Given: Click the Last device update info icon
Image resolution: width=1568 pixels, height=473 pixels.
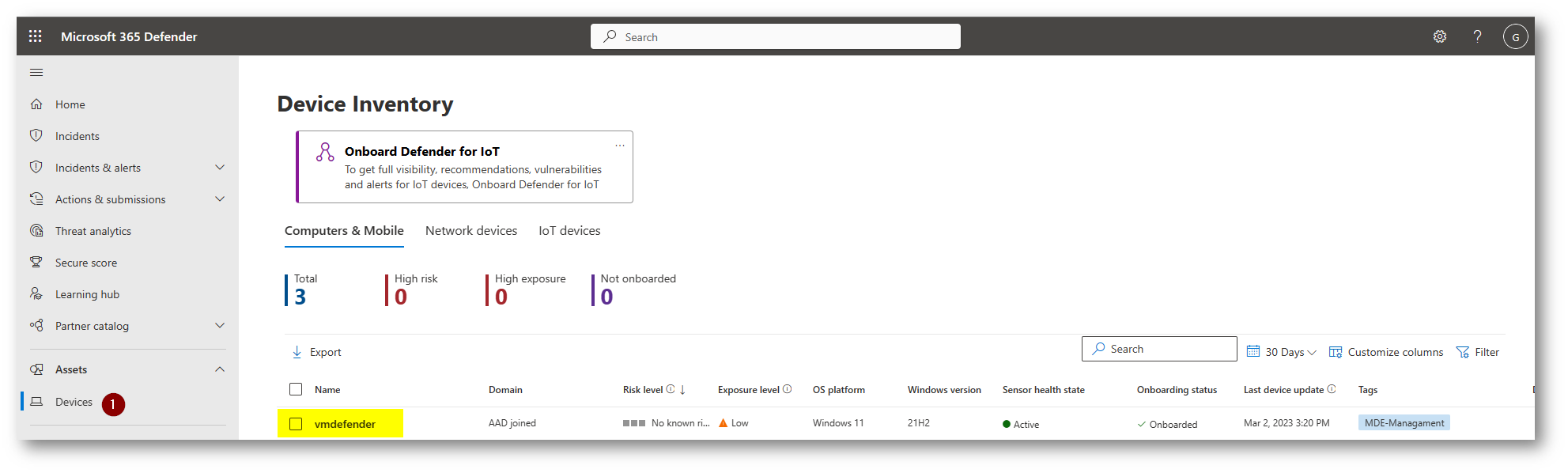Looking at the screenshot, I should coord(1332,389).
